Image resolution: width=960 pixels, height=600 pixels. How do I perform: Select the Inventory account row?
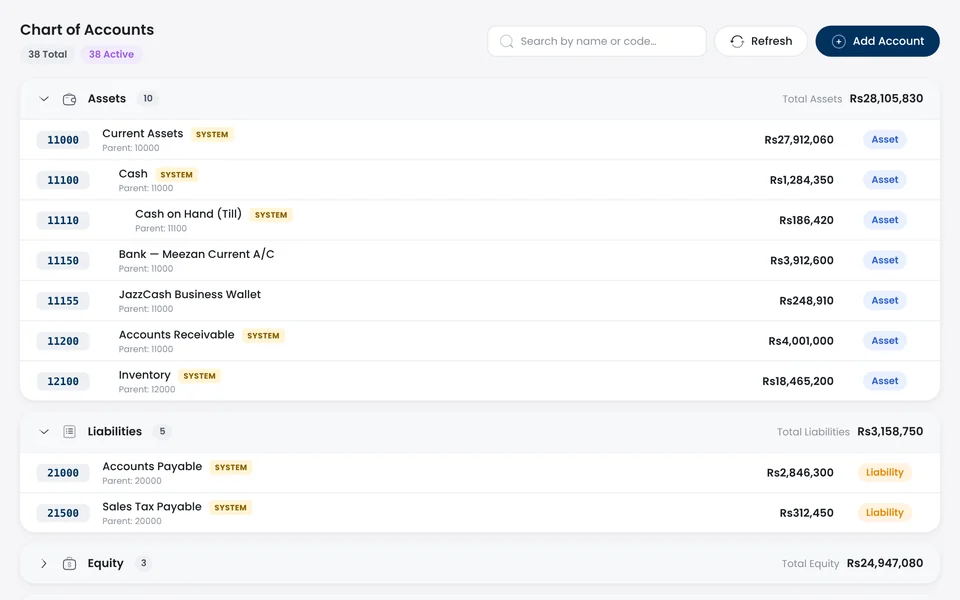[x=480, y=381]
